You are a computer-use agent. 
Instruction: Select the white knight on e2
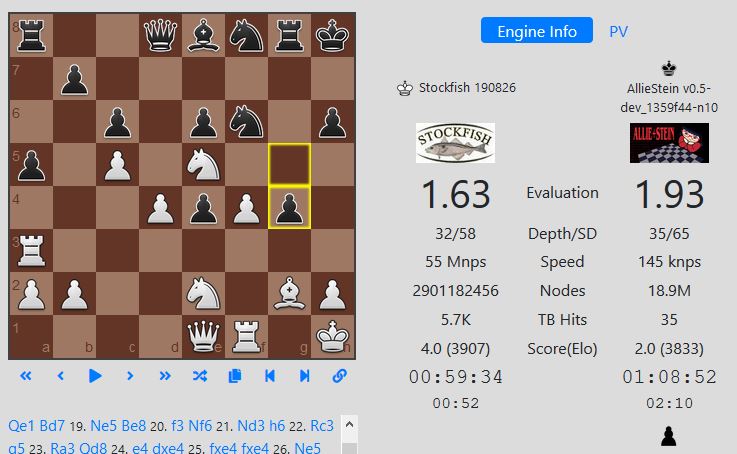tap(204, 294)
